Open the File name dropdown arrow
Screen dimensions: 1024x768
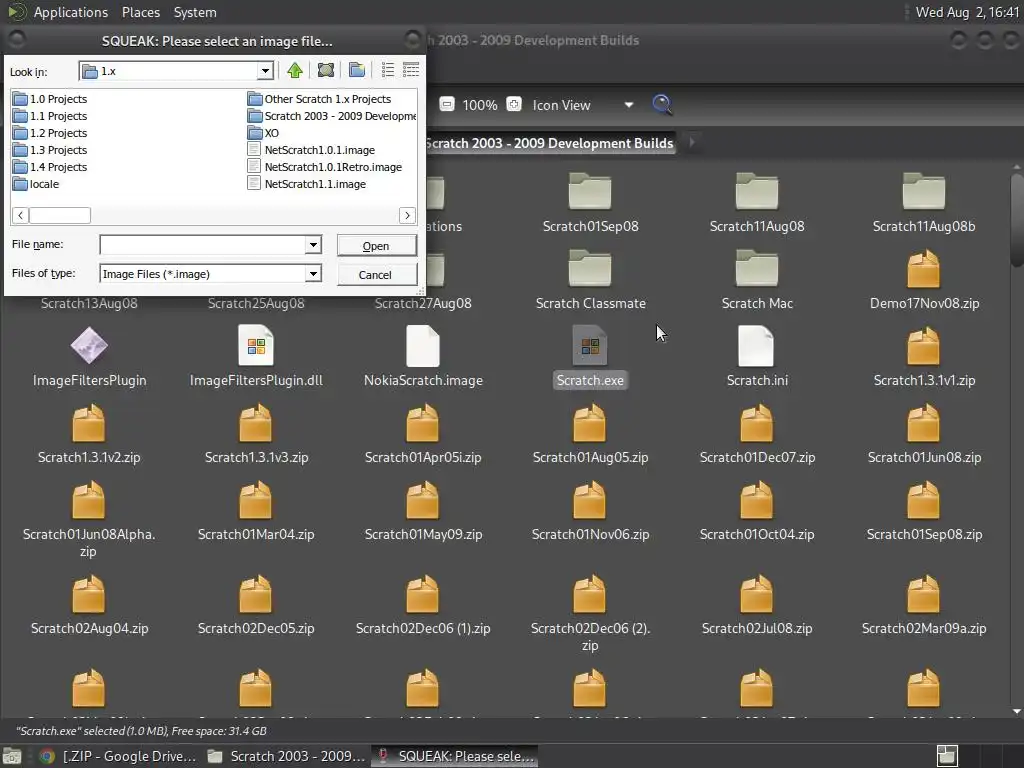pos(313,245)
